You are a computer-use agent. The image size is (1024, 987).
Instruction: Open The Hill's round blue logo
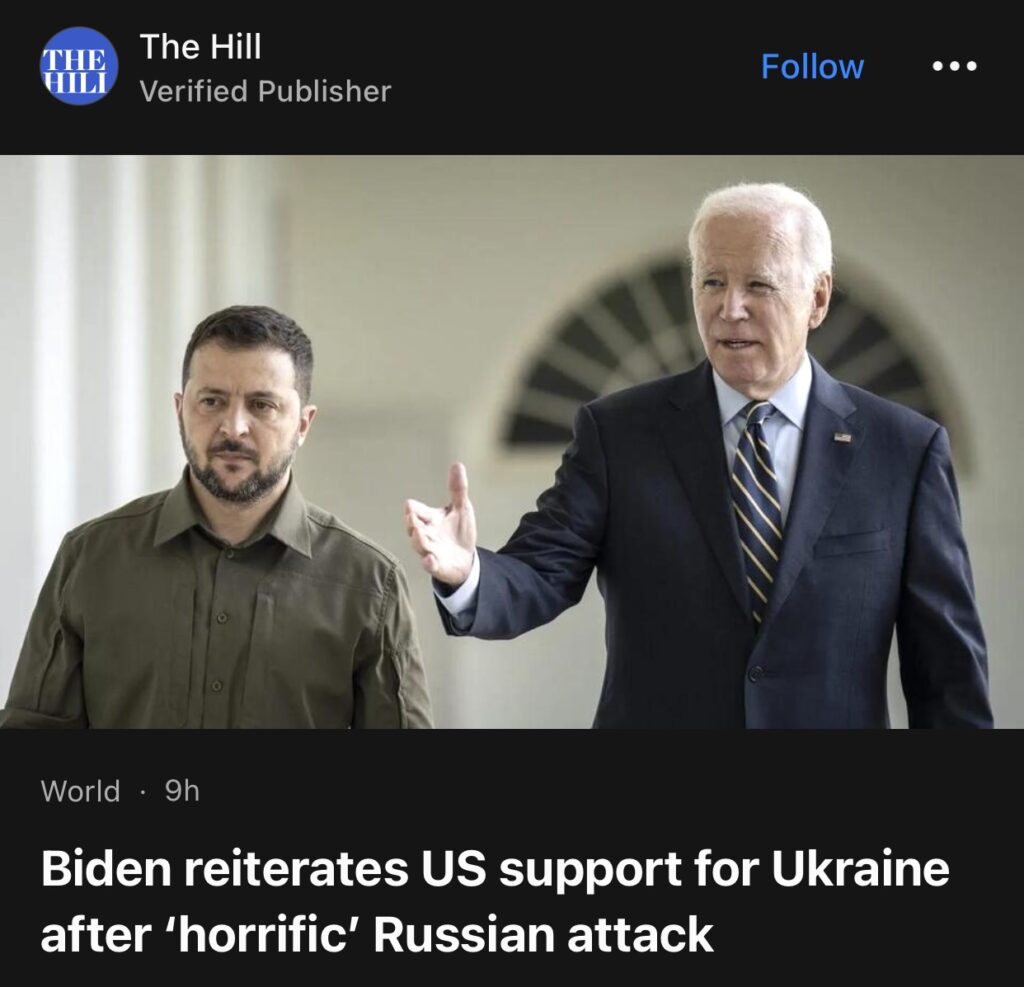pyautogui.click(x=80, y=66)
